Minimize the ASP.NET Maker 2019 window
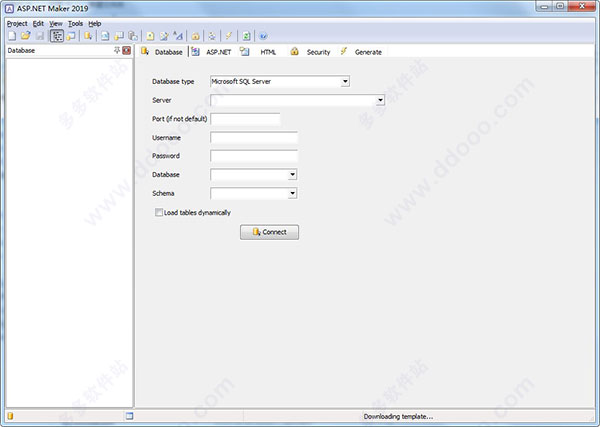 (x=544, y=7)
